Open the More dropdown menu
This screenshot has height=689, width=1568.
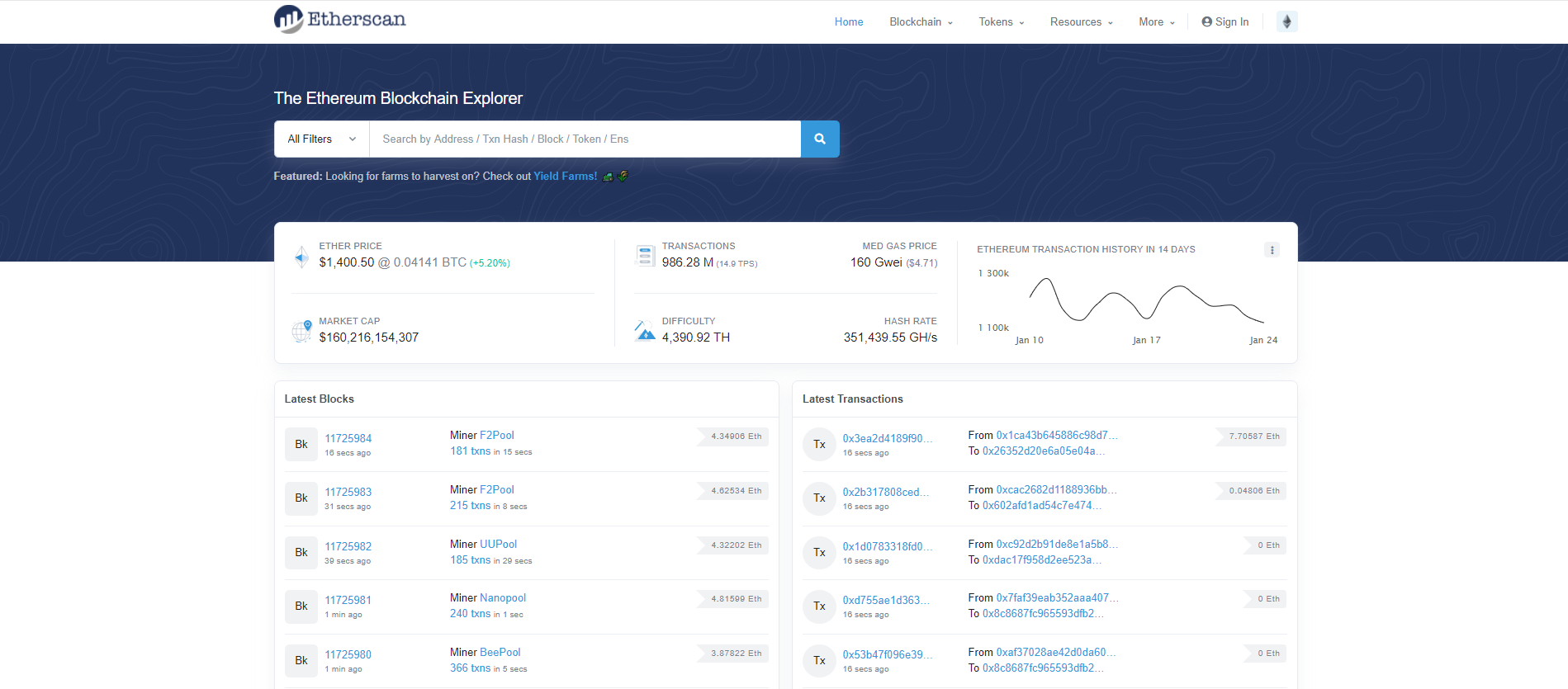coord(1157,22)
